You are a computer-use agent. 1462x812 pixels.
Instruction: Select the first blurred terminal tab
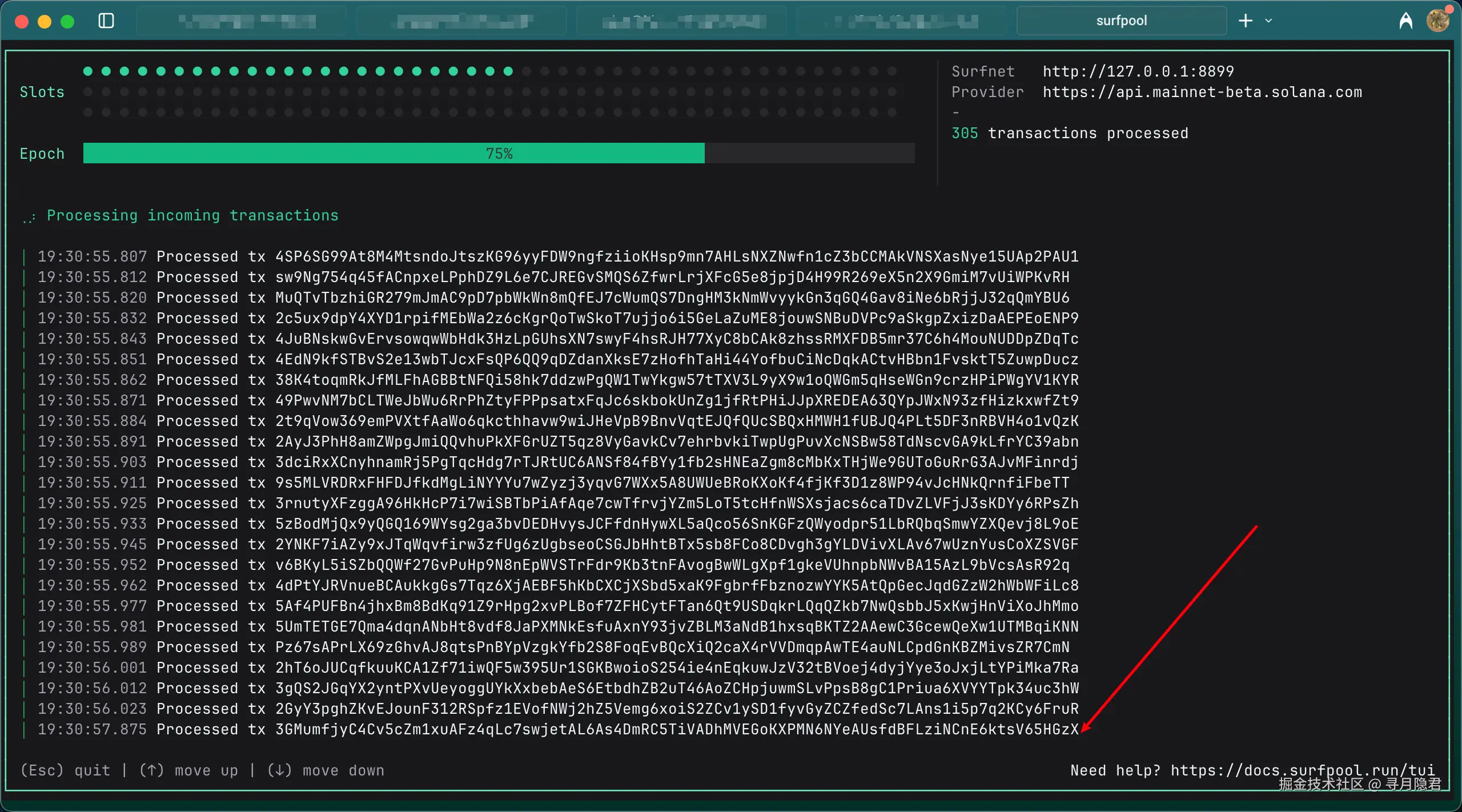pos(241,21)
